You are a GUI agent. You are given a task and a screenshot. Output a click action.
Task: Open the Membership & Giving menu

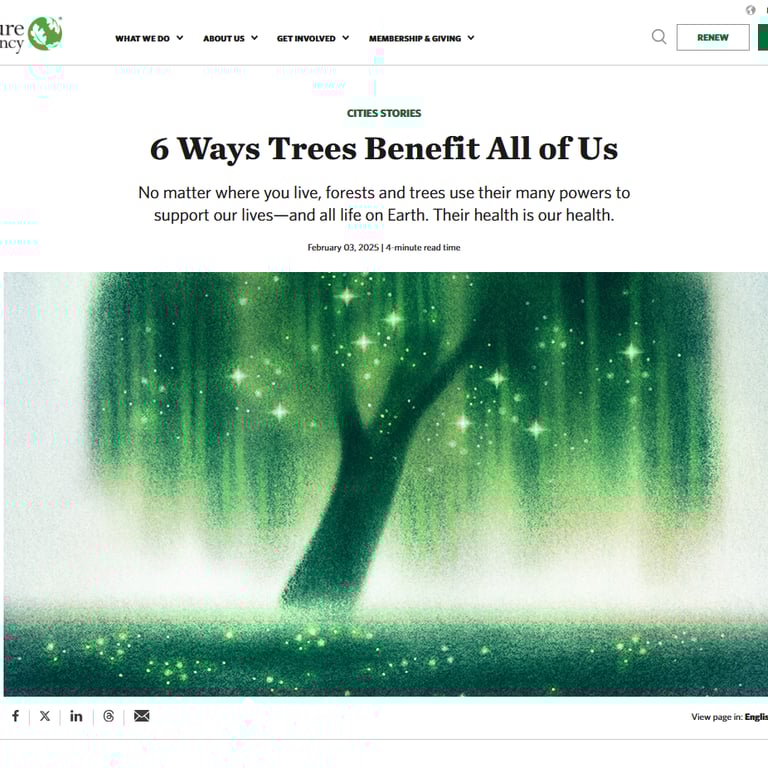coord(415,38)
